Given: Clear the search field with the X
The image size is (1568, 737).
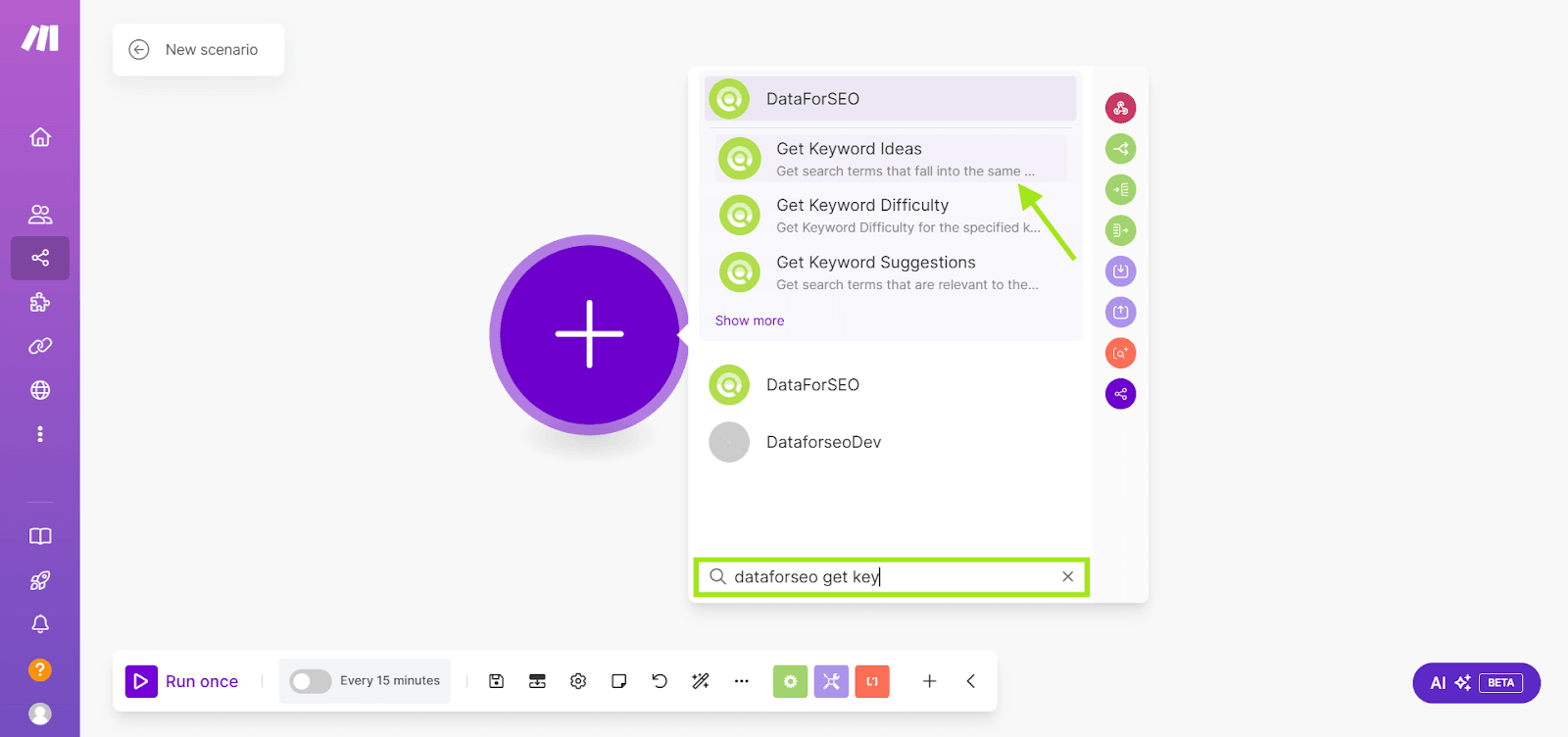Looking at the screenshot, I should [1068, 577].
